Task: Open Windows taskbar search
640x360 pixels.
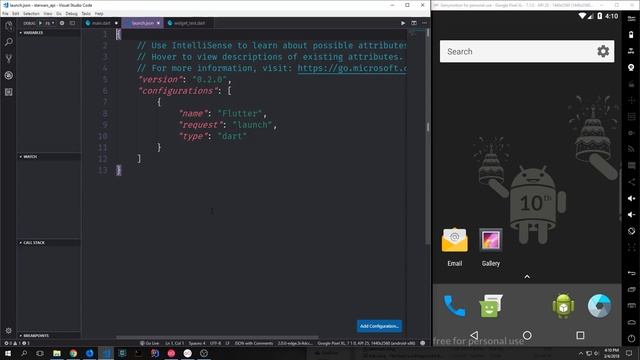Action: coord(24,353)
